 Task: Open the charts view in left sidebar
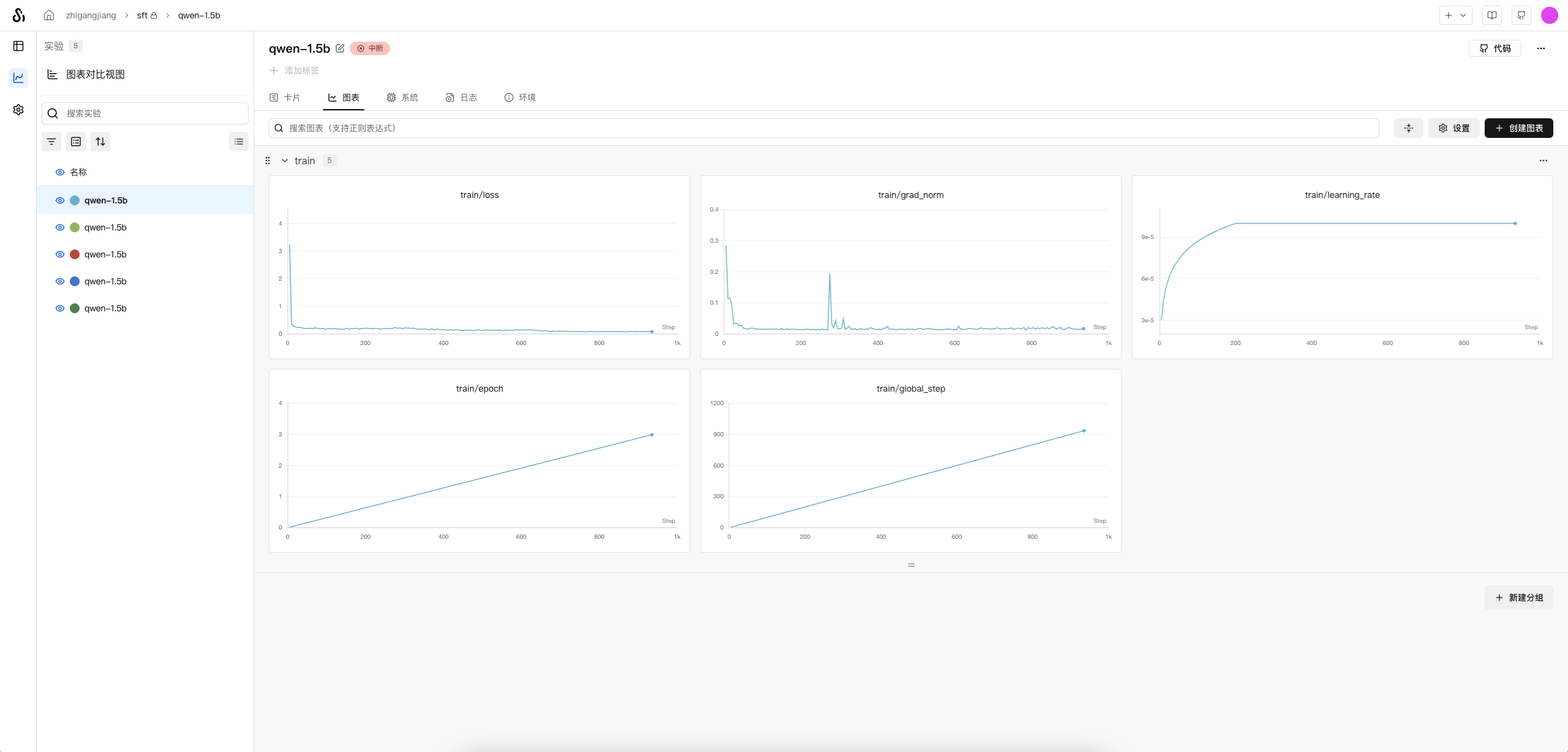(18, 78)
